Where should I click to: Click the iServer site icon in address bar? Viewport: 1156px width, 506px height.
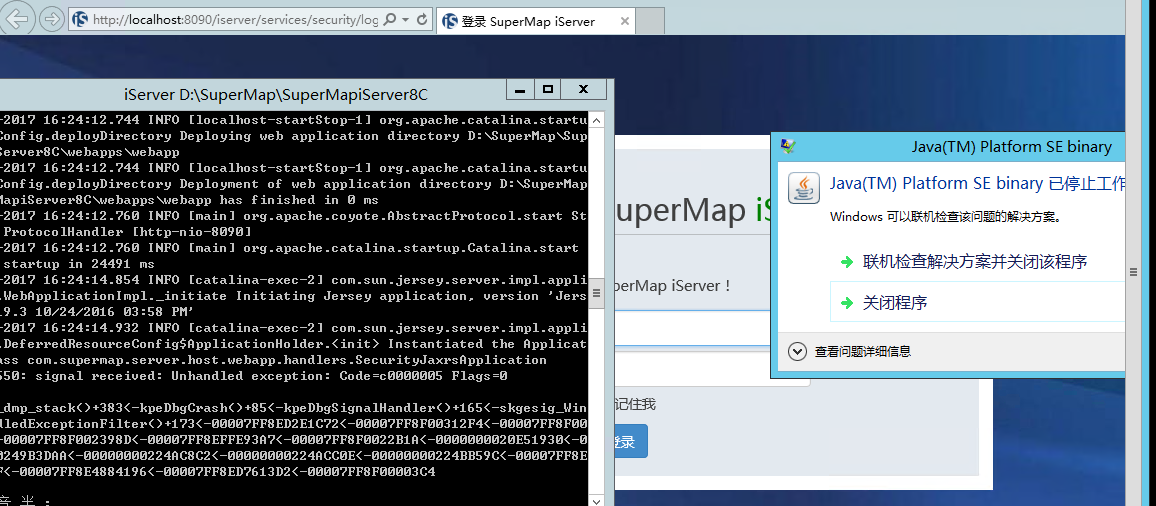pyautogui.click(x=80, y=20)
